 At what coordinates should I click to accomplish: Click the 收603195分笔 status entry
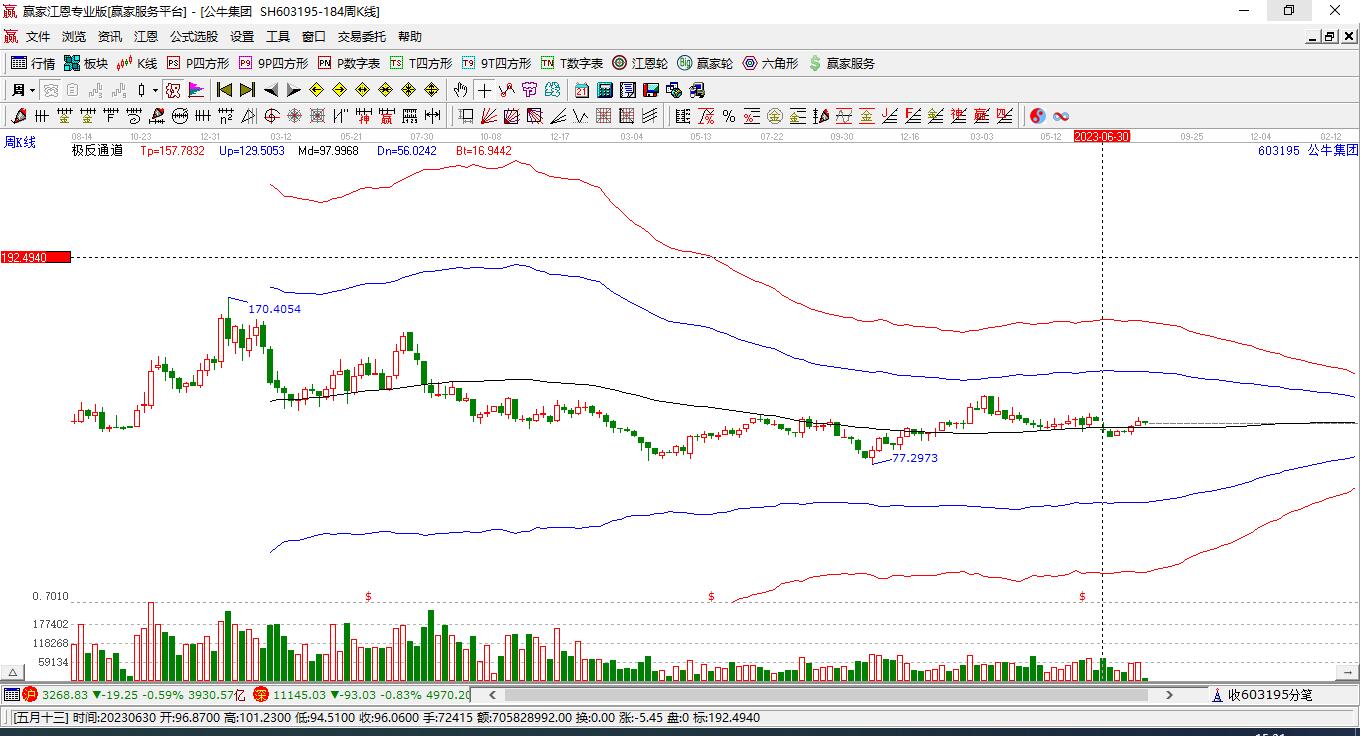1270,695
